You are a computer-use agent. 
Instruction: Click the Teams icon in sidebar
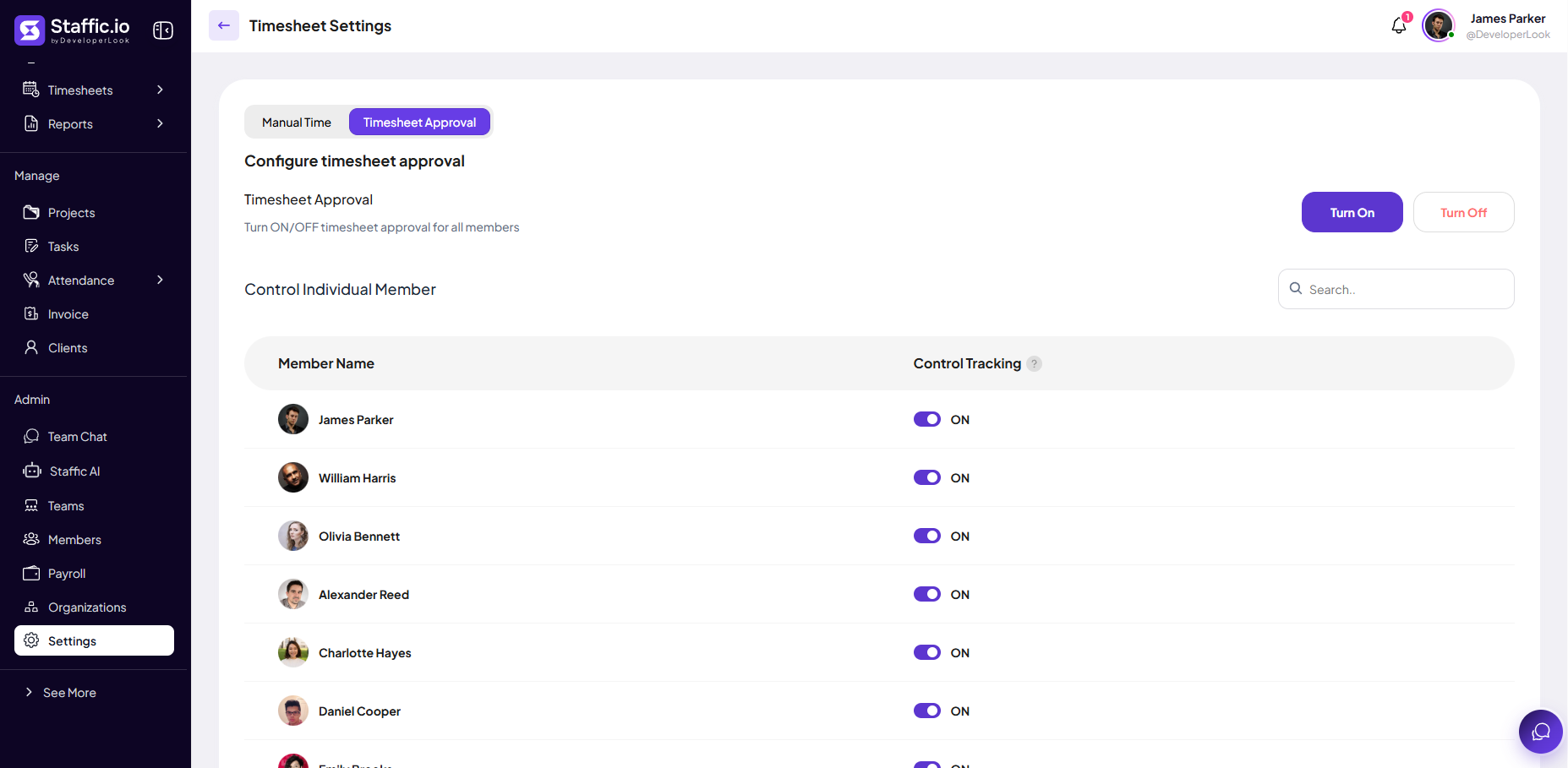tap(31, 505)
